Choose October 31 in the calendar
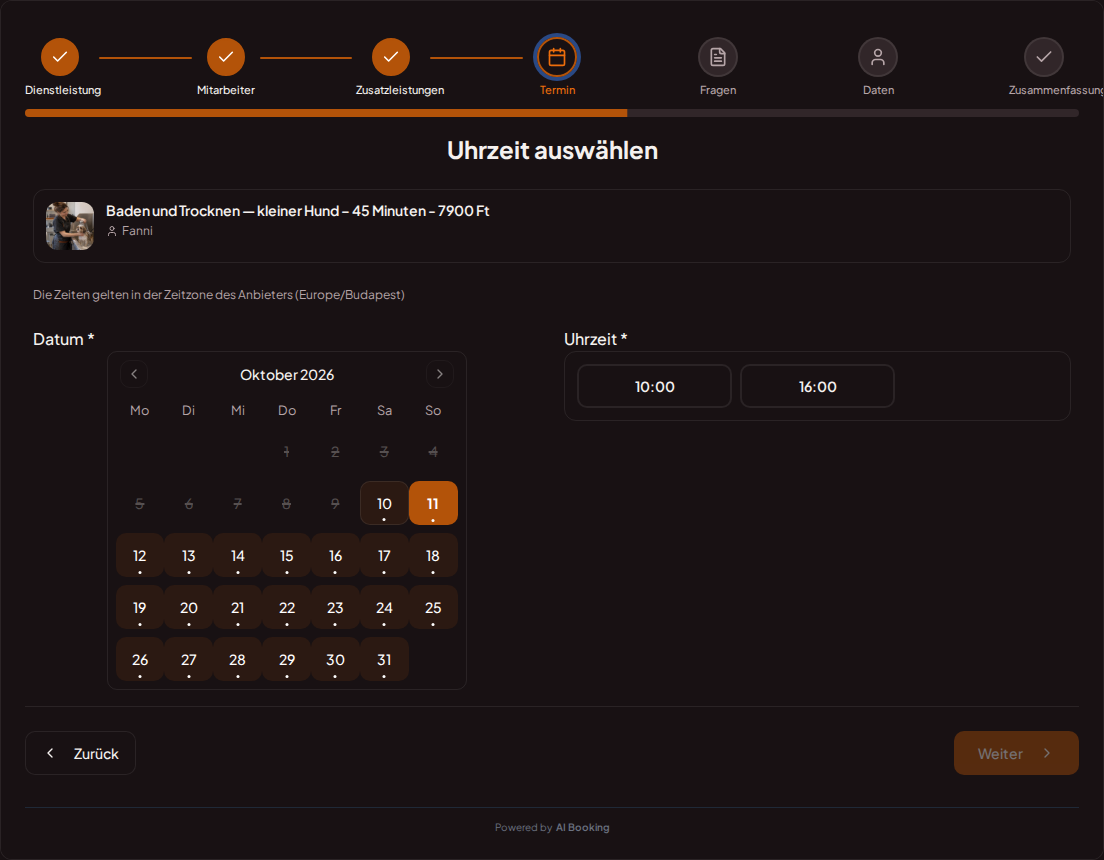 click(384, 659)
